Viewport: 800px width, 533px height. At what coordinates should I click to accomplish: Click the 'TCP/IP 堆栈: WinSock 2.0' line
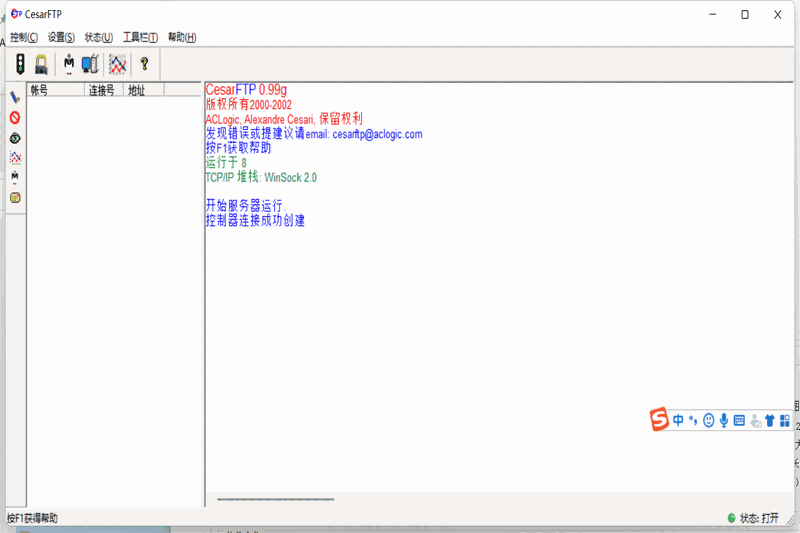point(261,177)
